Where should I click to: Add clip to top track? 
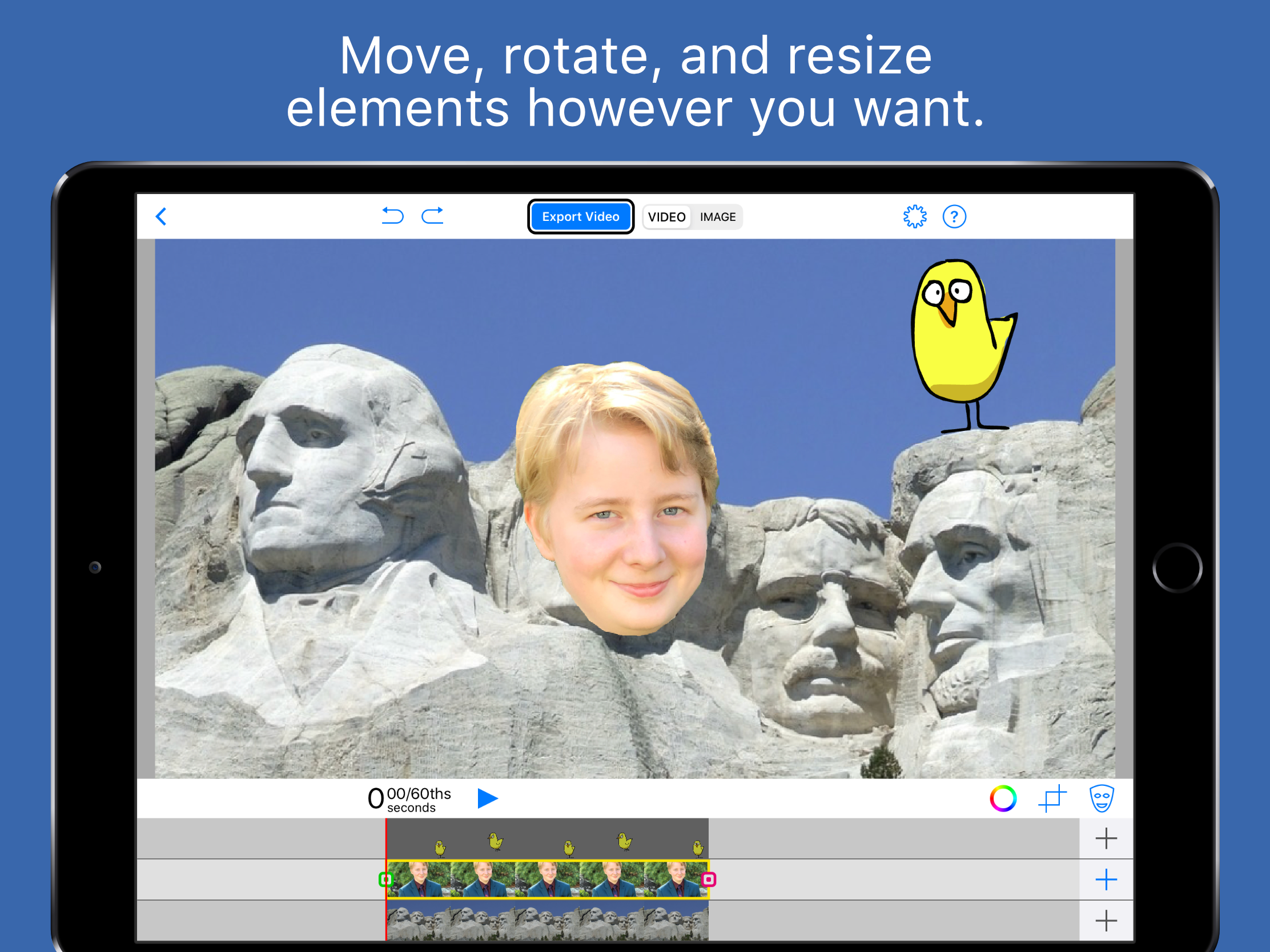point(1106,838)
